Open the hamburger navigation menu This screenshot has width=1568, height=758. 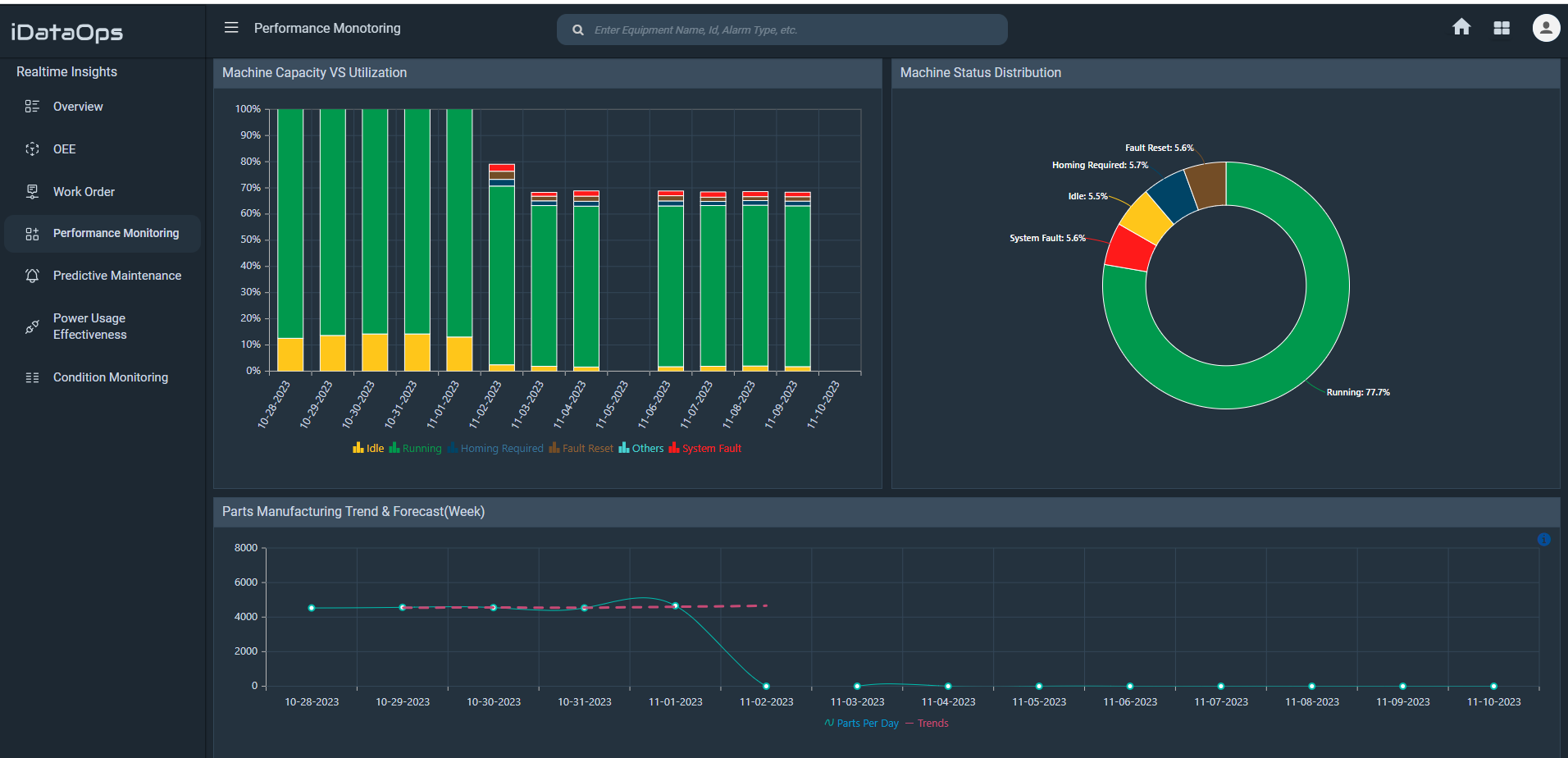[231, 27]
